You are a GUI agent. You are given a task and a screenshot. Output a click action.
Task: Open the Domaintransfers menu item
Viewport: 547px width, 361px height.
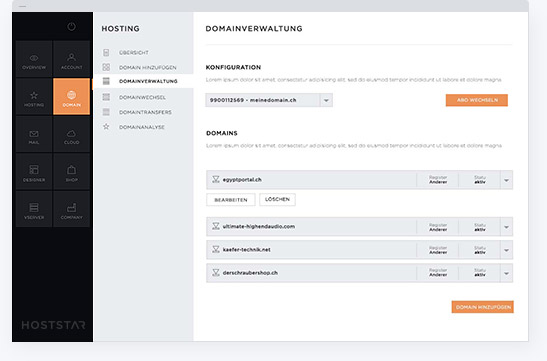(145, 112)
